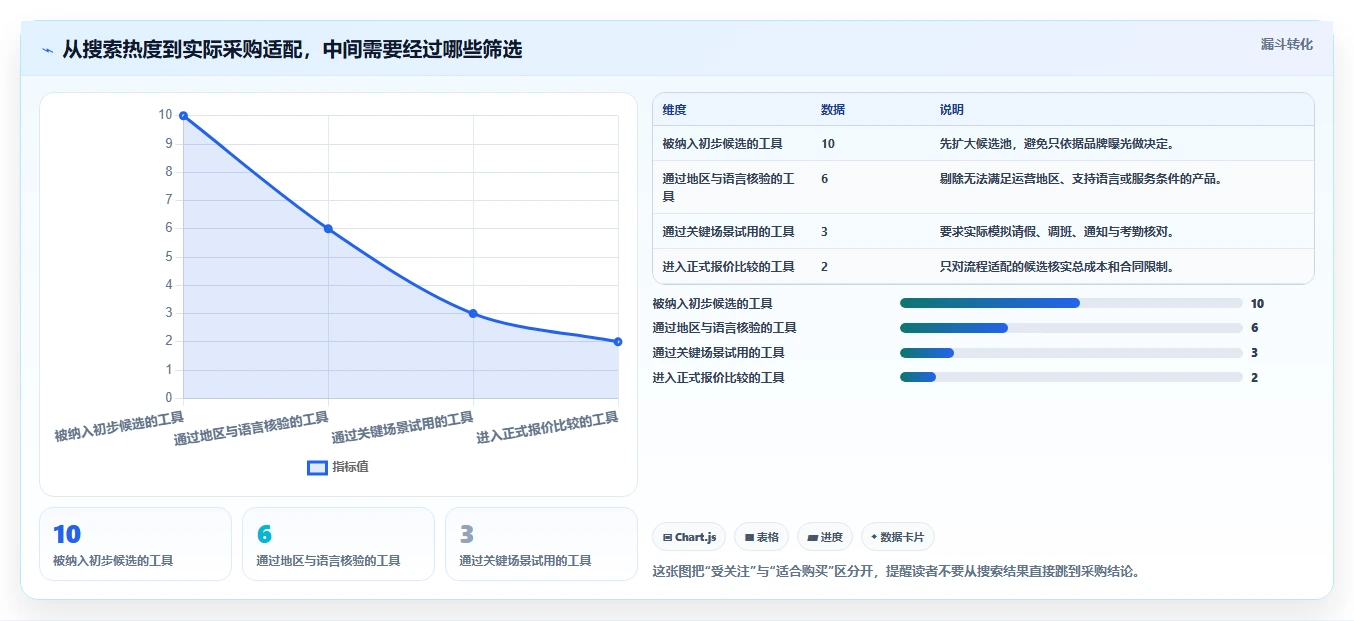The image size is (1354, 621).
Task: Click the 进度 tag
Action: click(825, 537)
